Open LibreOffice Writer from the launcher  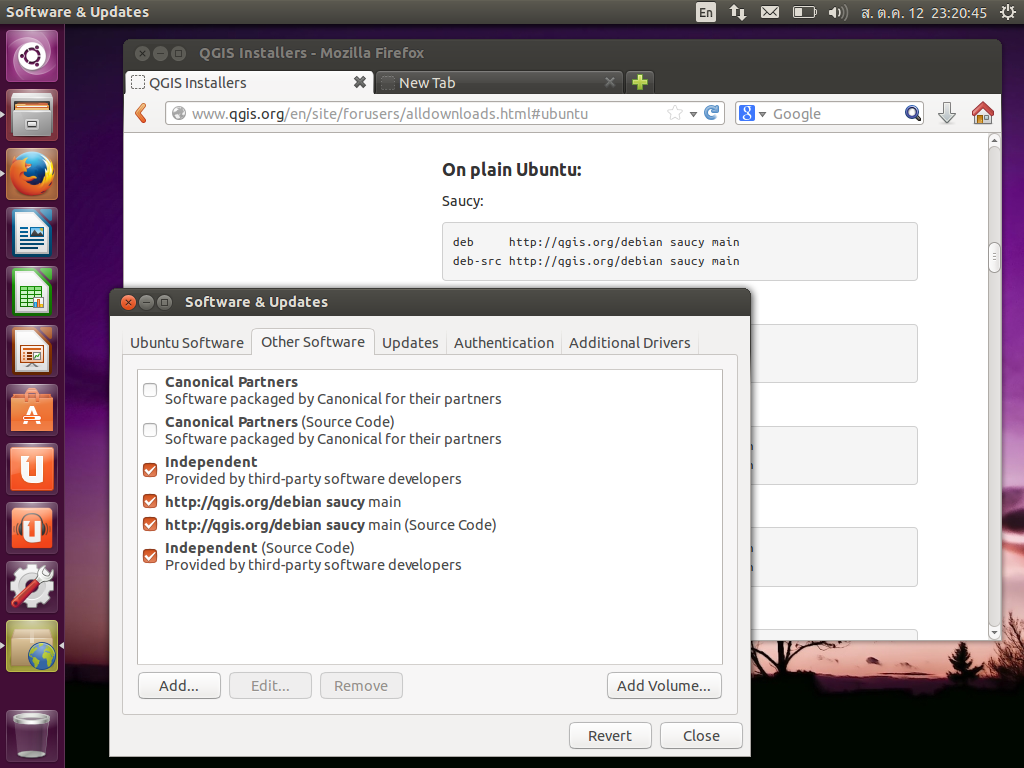(x=32, y=233)
